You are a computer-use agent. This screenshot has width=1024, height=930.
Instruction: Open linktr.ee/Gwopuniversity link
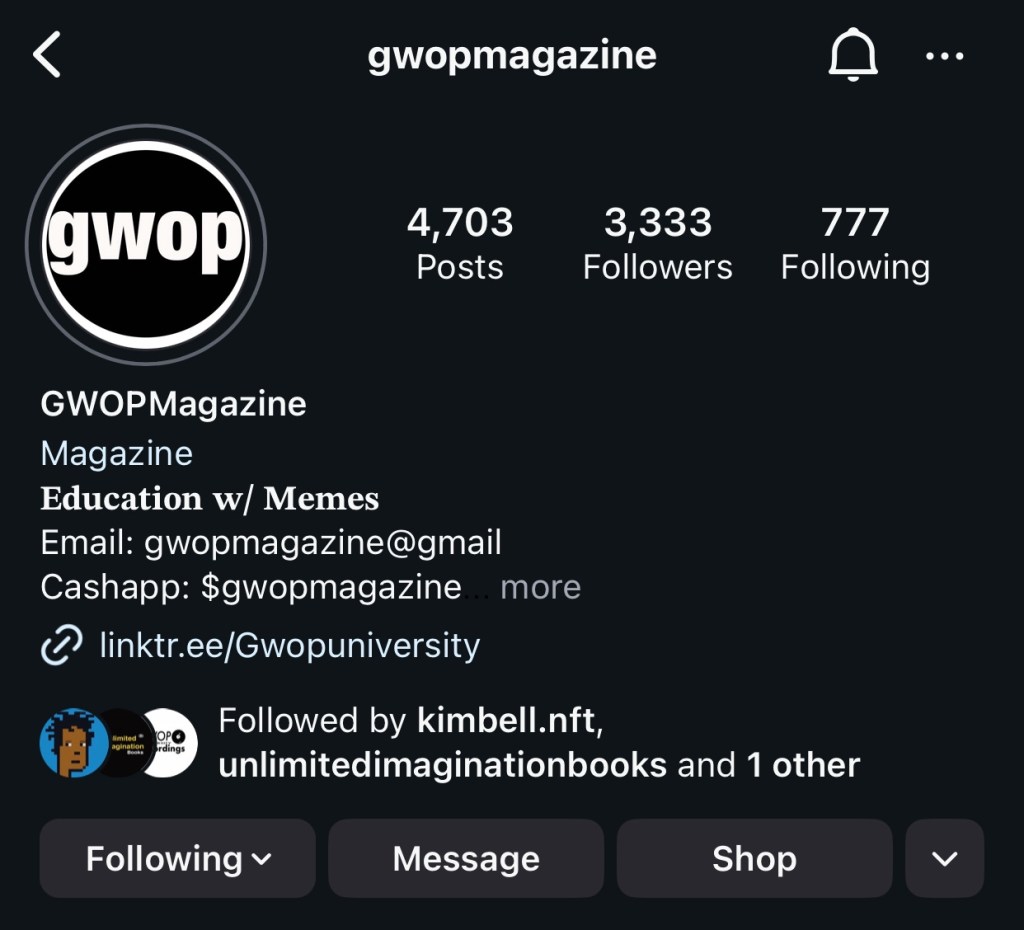coord(290,645)
